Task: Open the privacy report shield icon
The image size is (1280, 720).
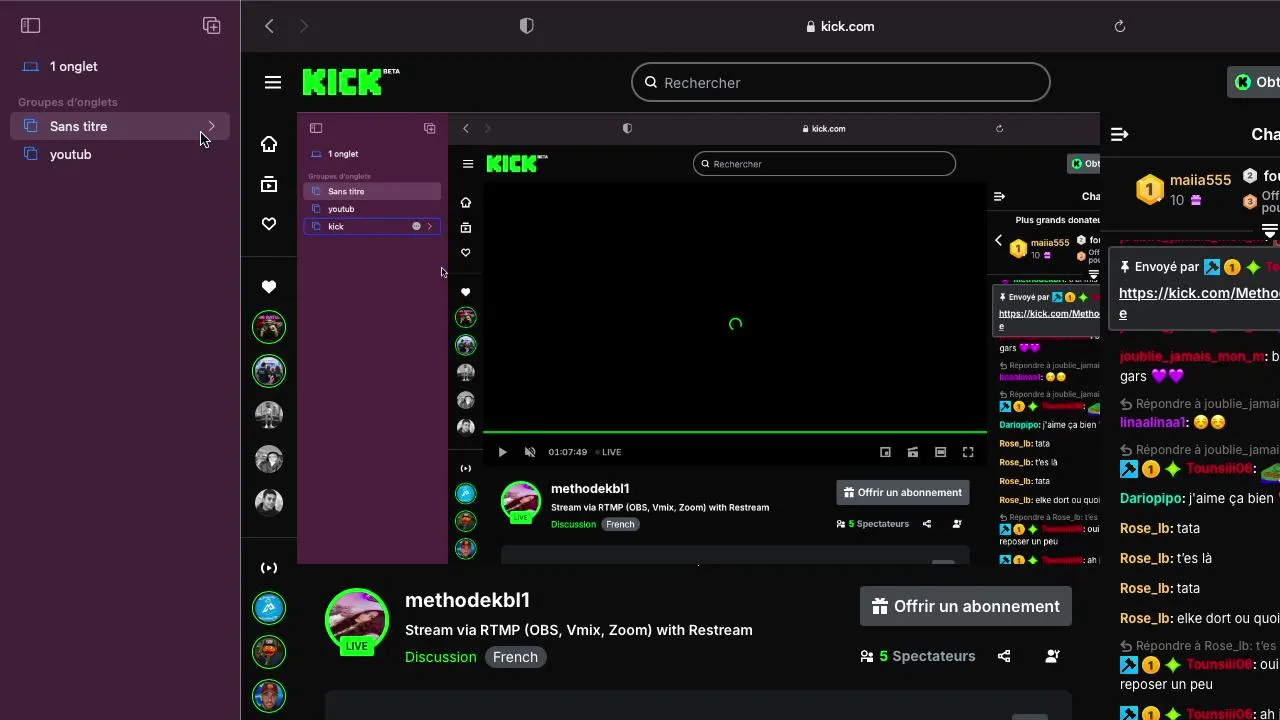Action: click(x=527, y=26)
